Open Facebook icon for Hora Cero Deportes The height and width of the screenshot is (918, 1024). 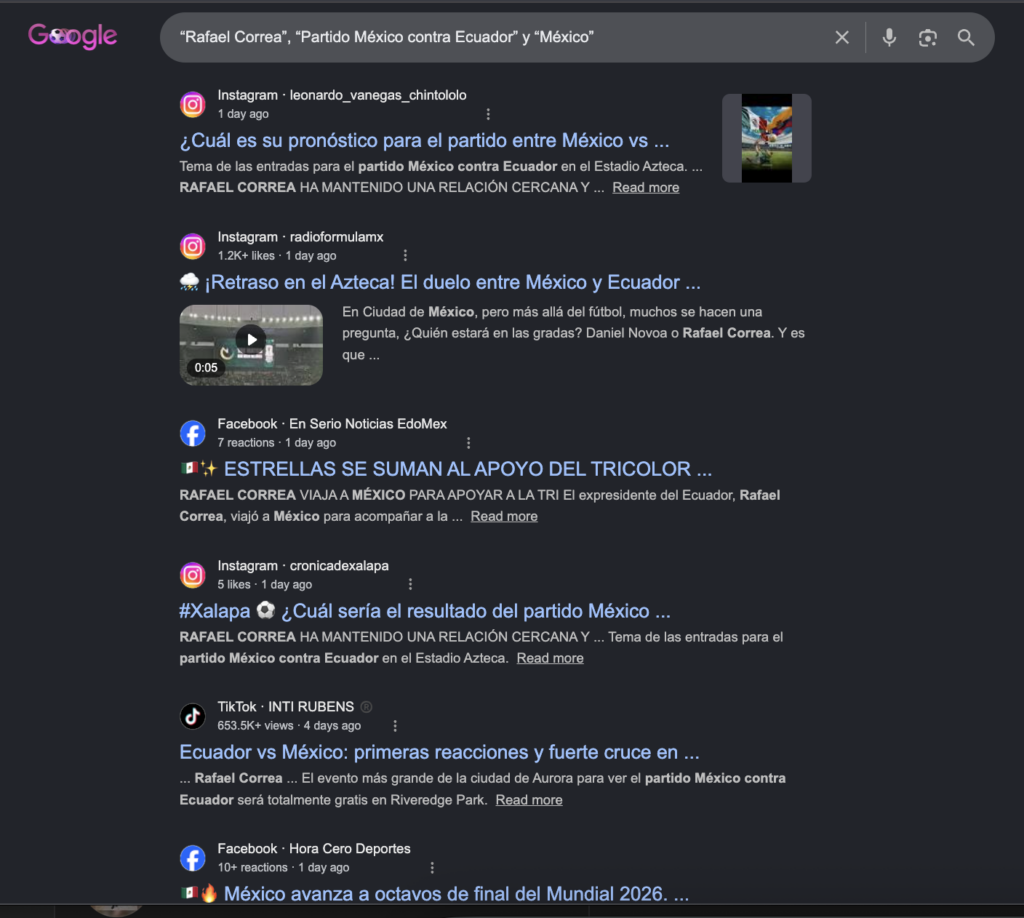click(x=193, y=858)
